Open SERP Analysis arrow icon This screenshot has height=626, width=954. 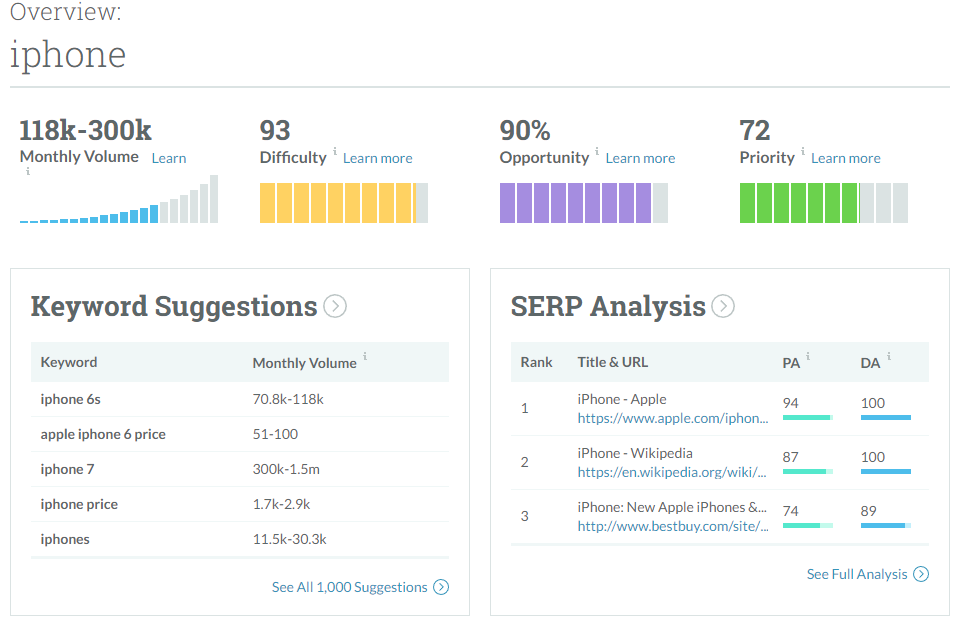point(723,306)
